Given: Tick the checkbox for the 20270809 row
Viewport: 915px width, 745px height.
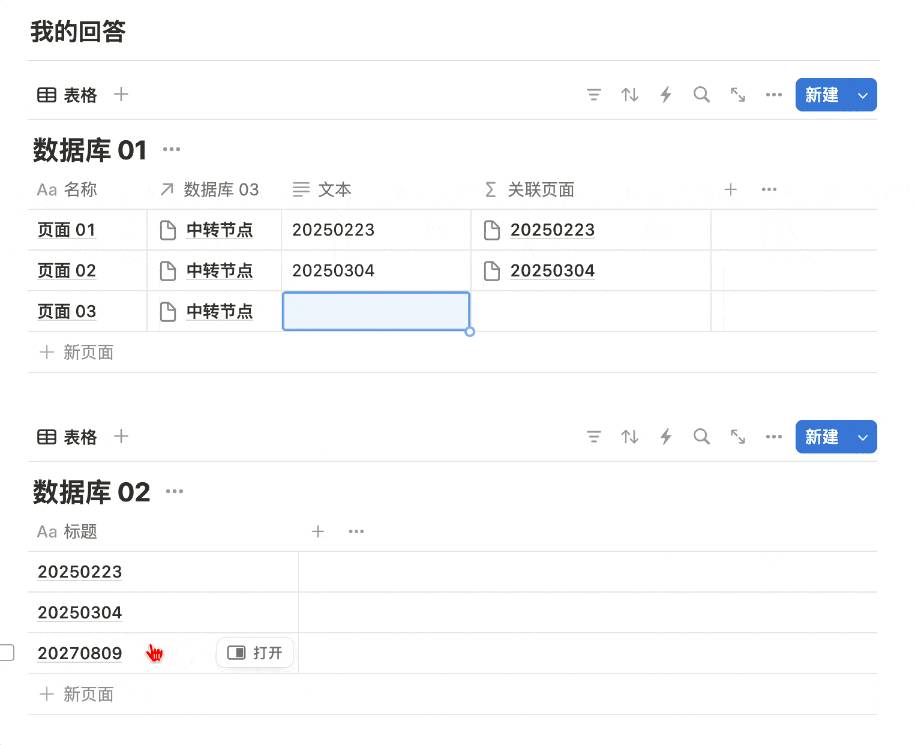Looking at the screenshot, I should pyautogui.click(x=6, y=652).
